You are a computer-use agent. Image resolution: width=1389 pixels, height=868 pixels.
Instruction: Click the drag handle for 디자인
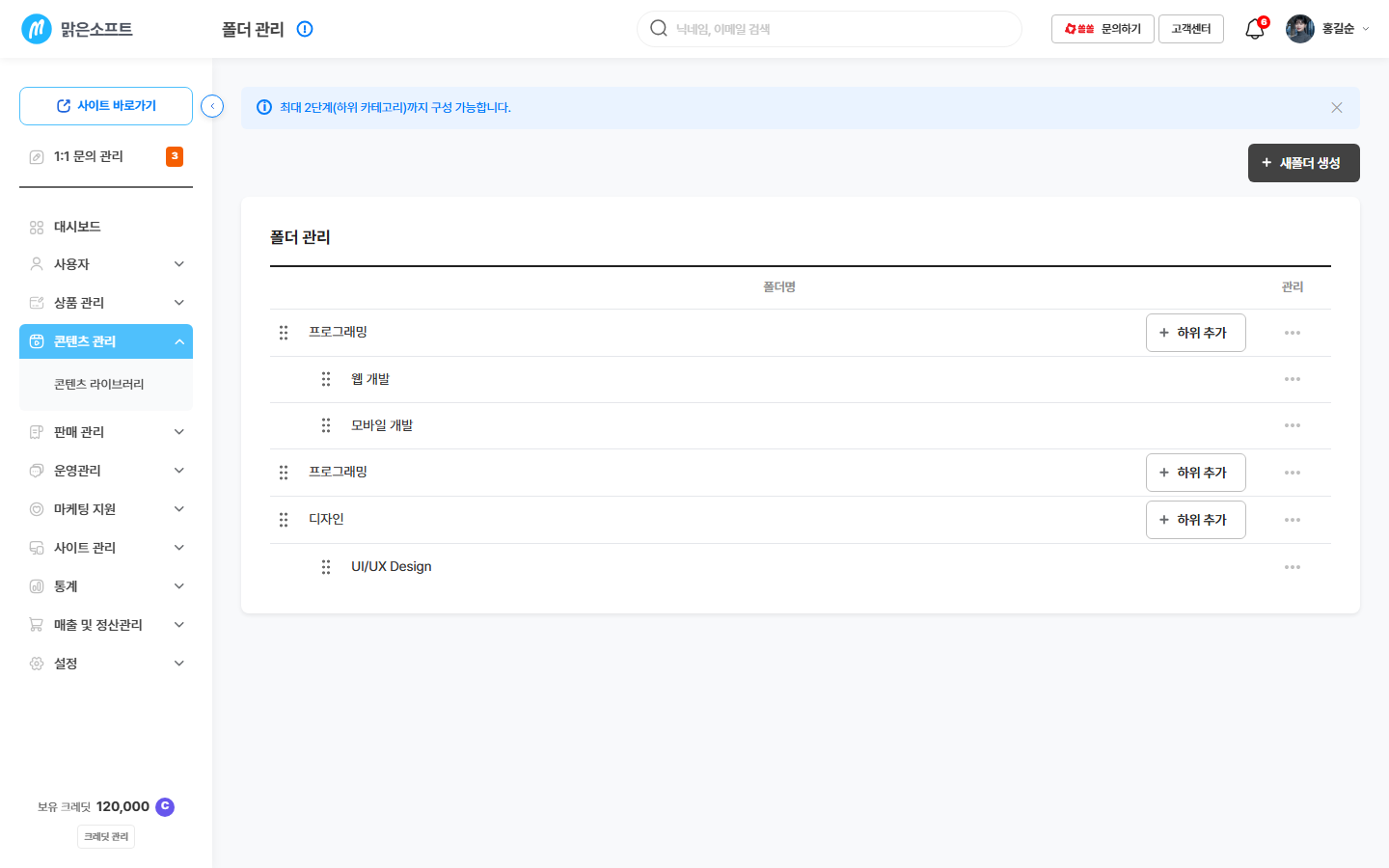284,520
